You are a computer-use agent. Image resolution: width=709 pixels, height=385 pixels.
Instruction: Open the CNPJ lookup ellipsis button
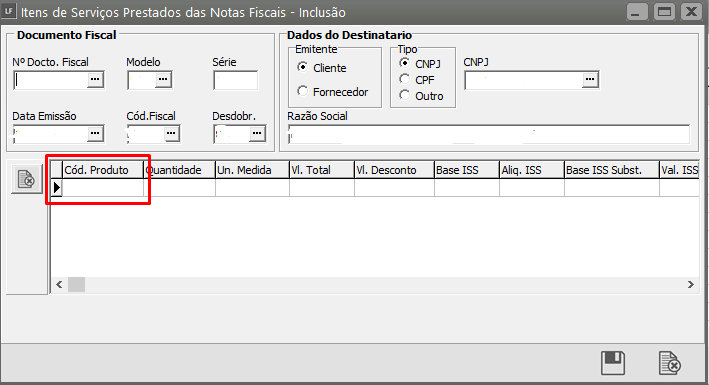(x=590, y=80)
